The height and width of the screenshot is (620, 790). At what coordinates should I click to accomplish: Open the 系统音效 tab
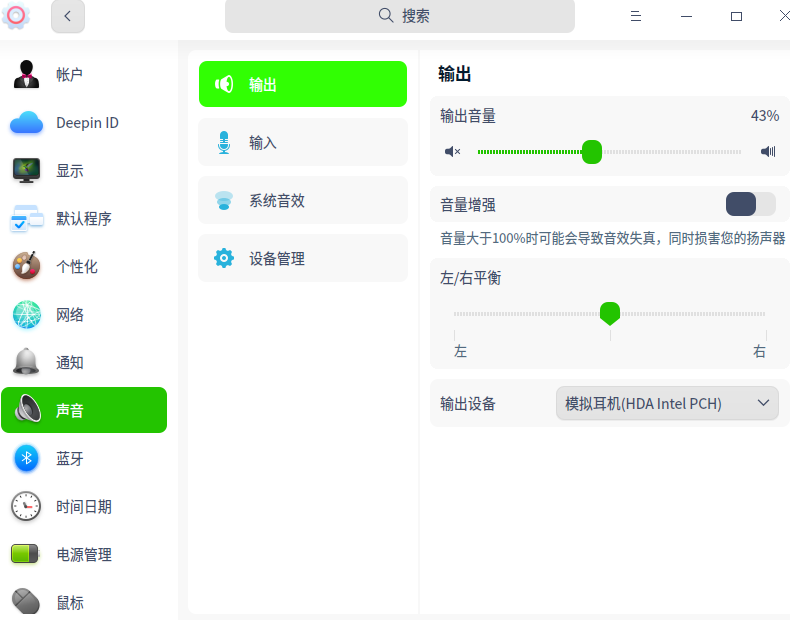[x=303, y=200]
